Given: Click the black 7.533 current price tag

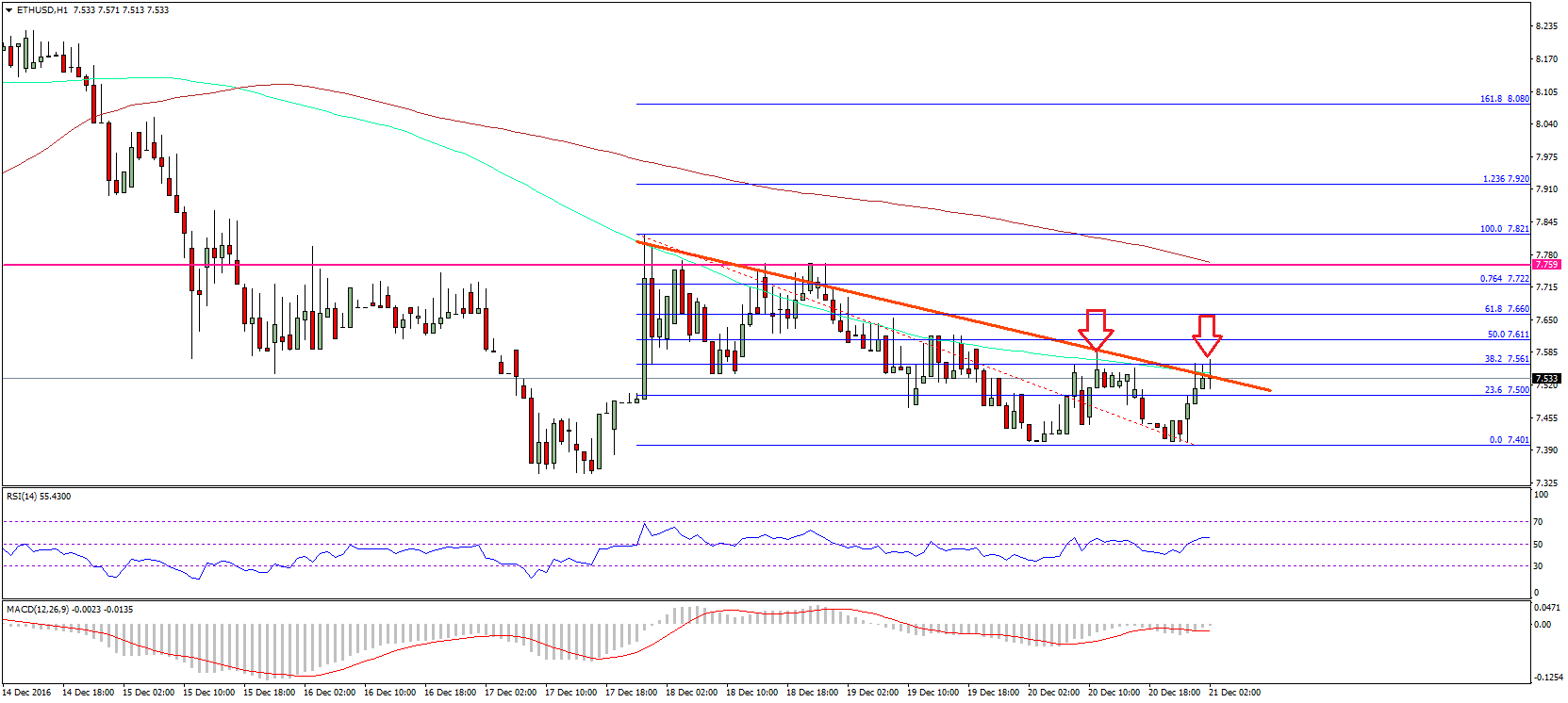Looking at the screenshot, I should coord(1546,379).
